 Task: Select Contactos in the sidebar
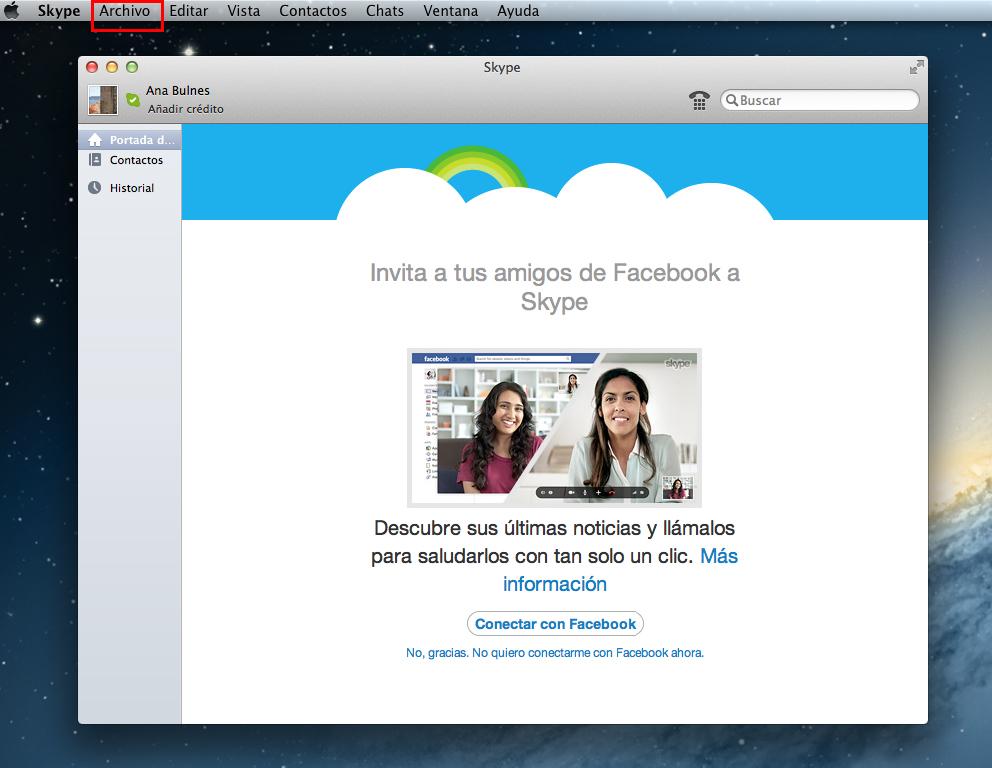tap(136, 160)
